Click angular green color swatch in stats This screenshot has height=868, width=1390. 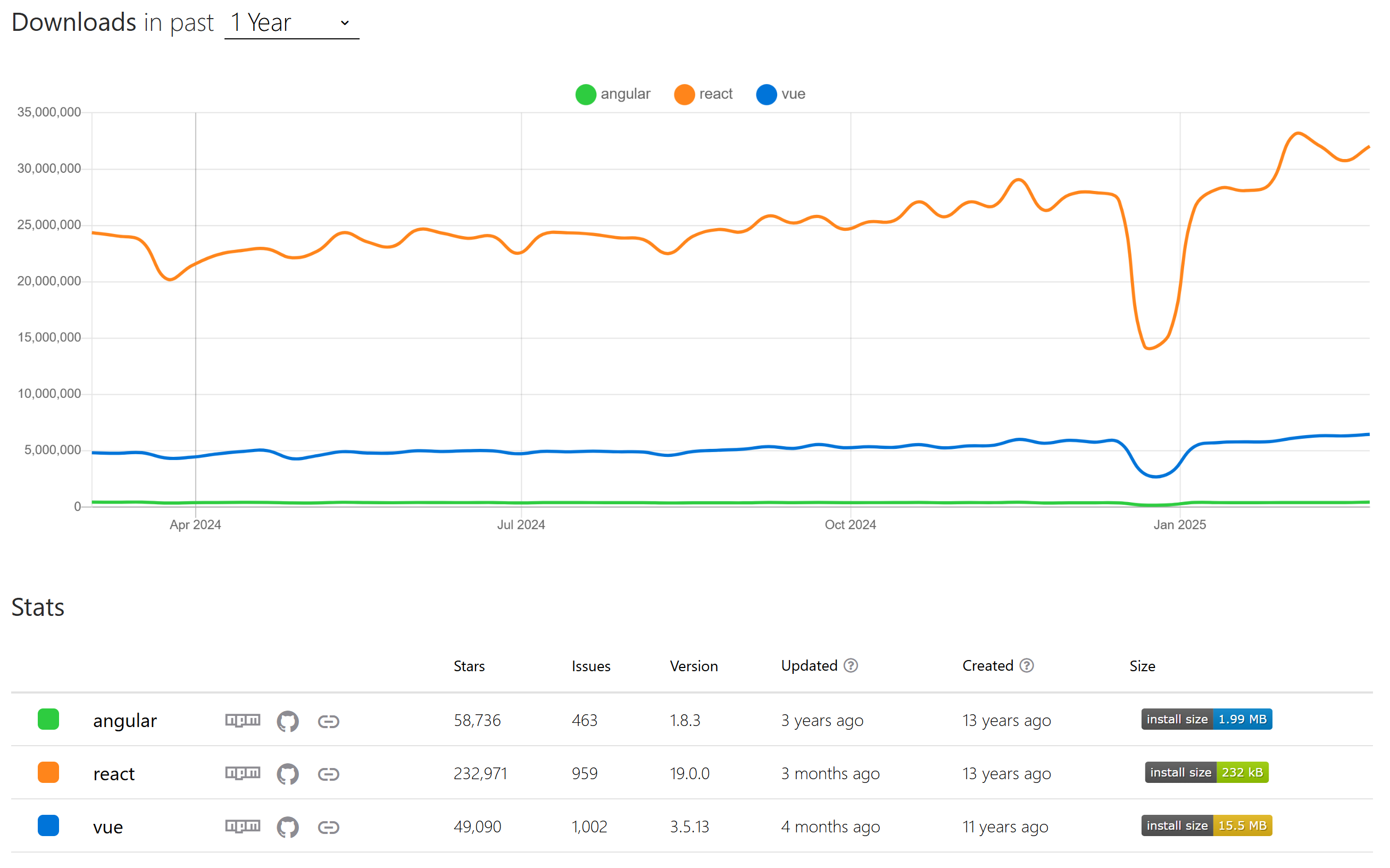(48, 719)
